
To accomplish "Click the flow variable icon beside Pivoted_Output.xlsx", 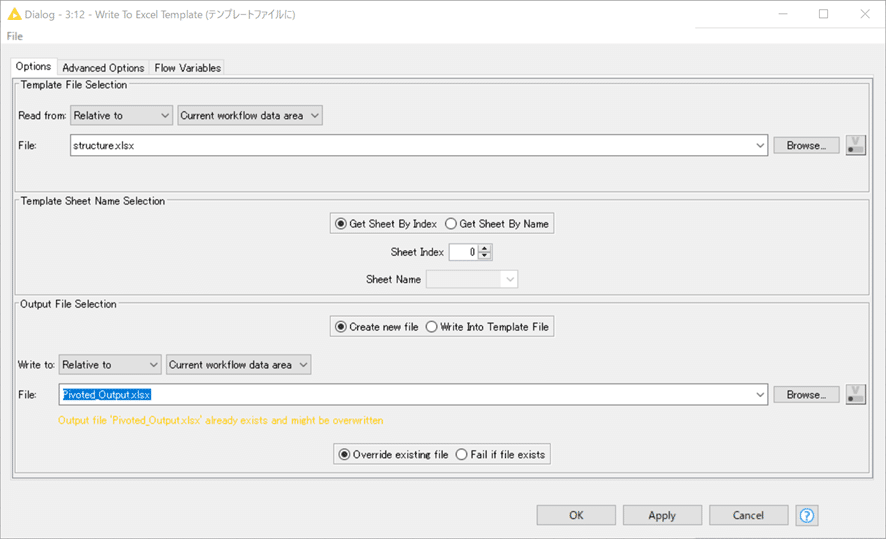I will 855,395.
